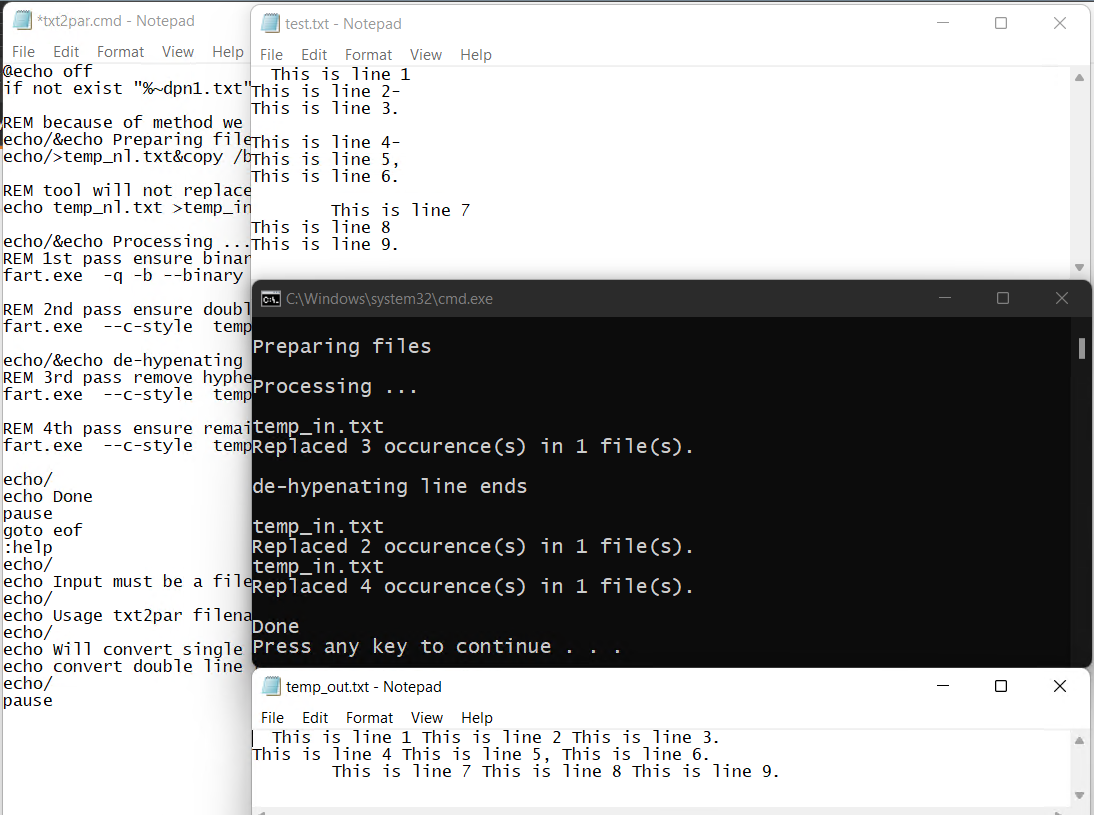Open Help menu in test.txt Notepad
Viewport: 1094px width, 815px height.
476,54
